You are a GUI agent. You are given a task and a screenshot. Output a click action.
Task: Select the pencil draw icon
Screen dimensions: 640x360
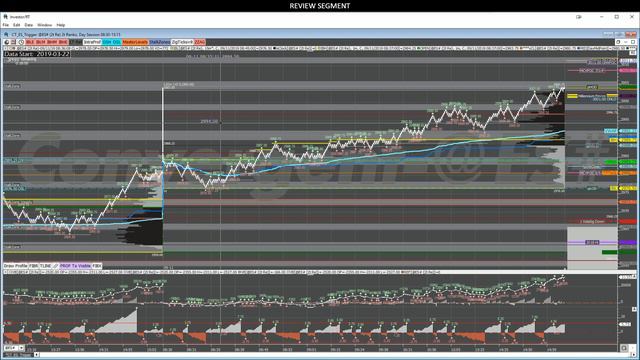[56, 266]
